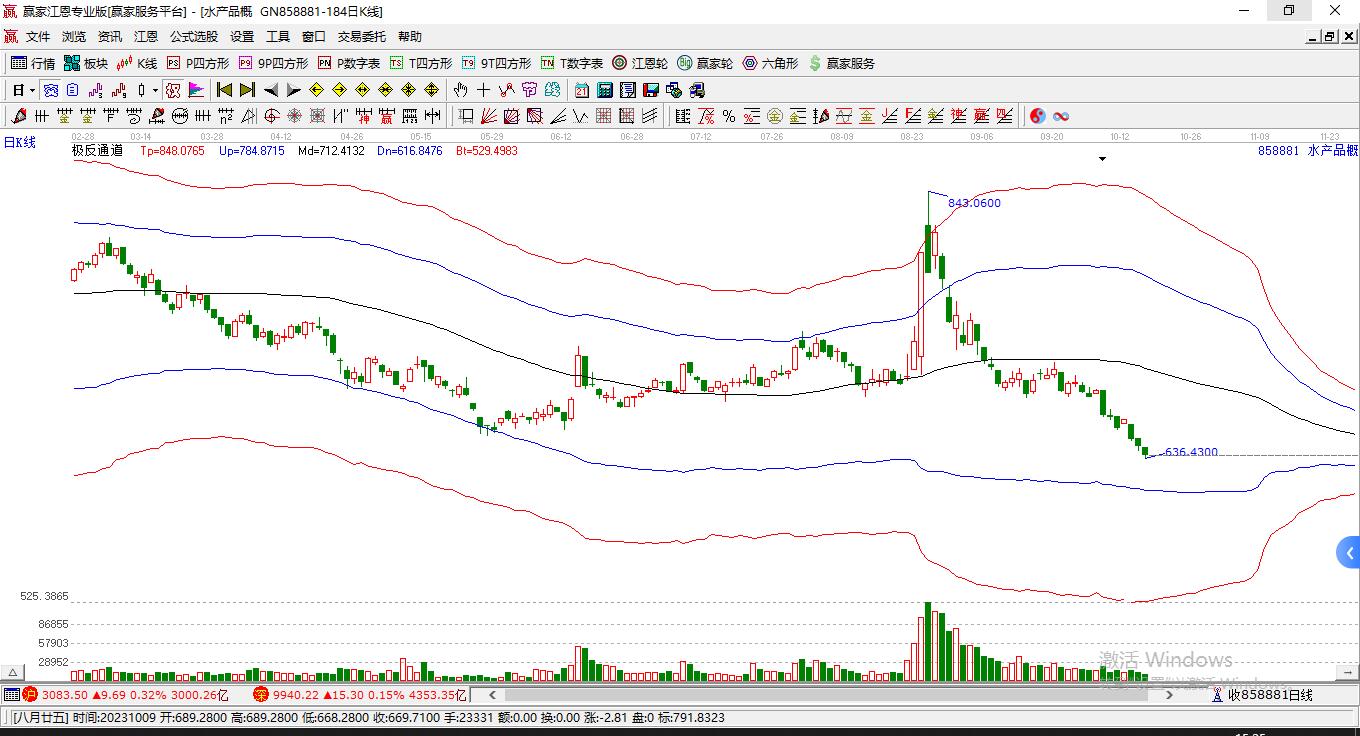Open the P四方形 tool
The image size is (1360, 736).
(198, 63)
